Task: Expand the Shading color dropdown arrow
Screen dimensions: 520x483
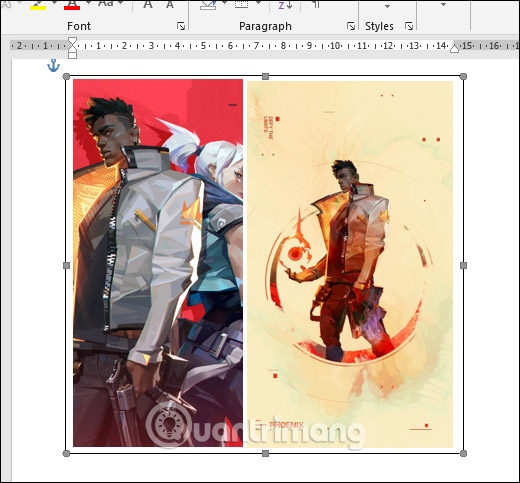Action: (x=224, y=3)
